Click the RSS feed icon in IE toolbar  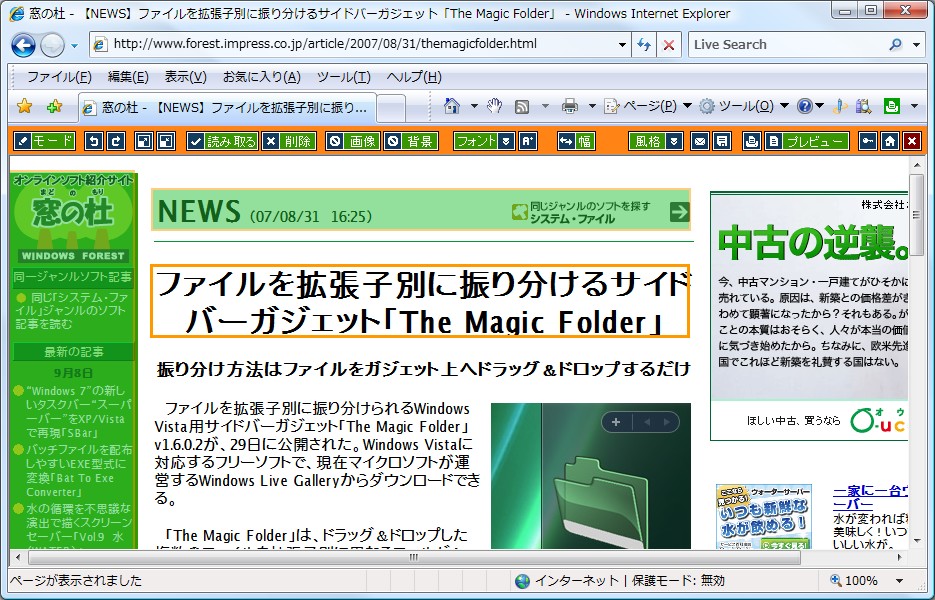520,105
